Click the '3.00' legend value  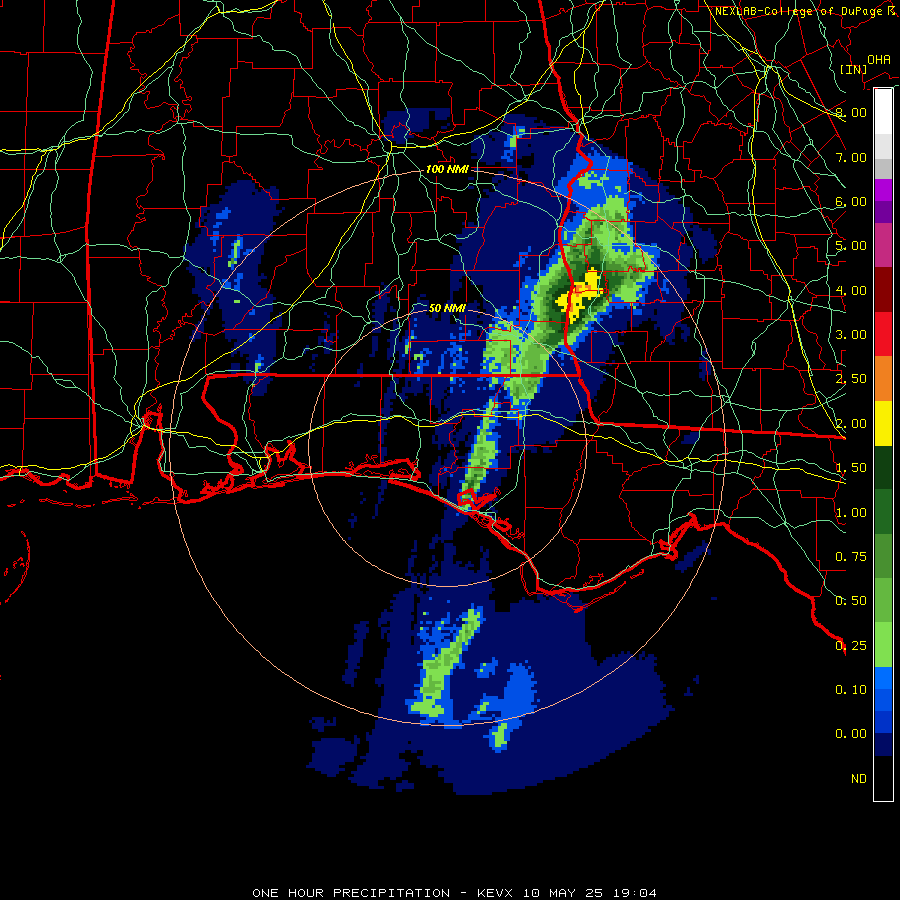(x=851, y=335)
